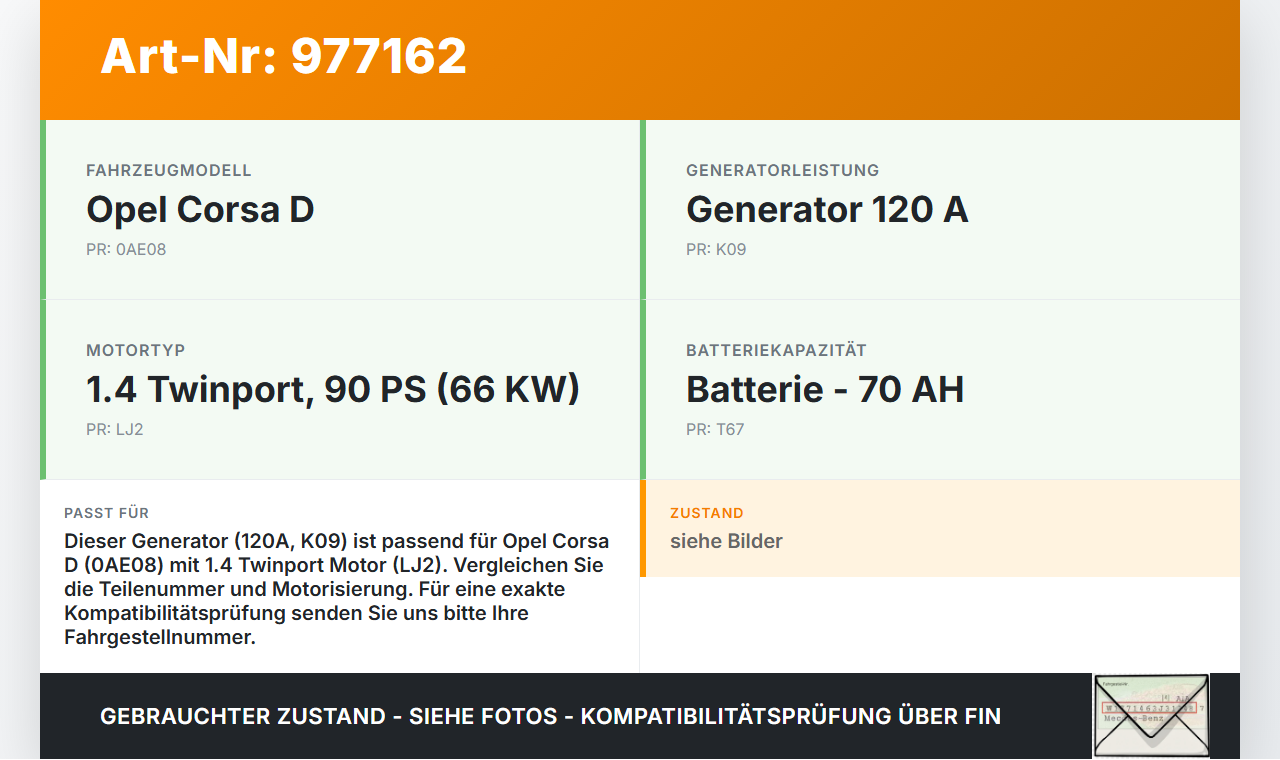Click the PR code "PR: K09"

click(x=716, y=250)
